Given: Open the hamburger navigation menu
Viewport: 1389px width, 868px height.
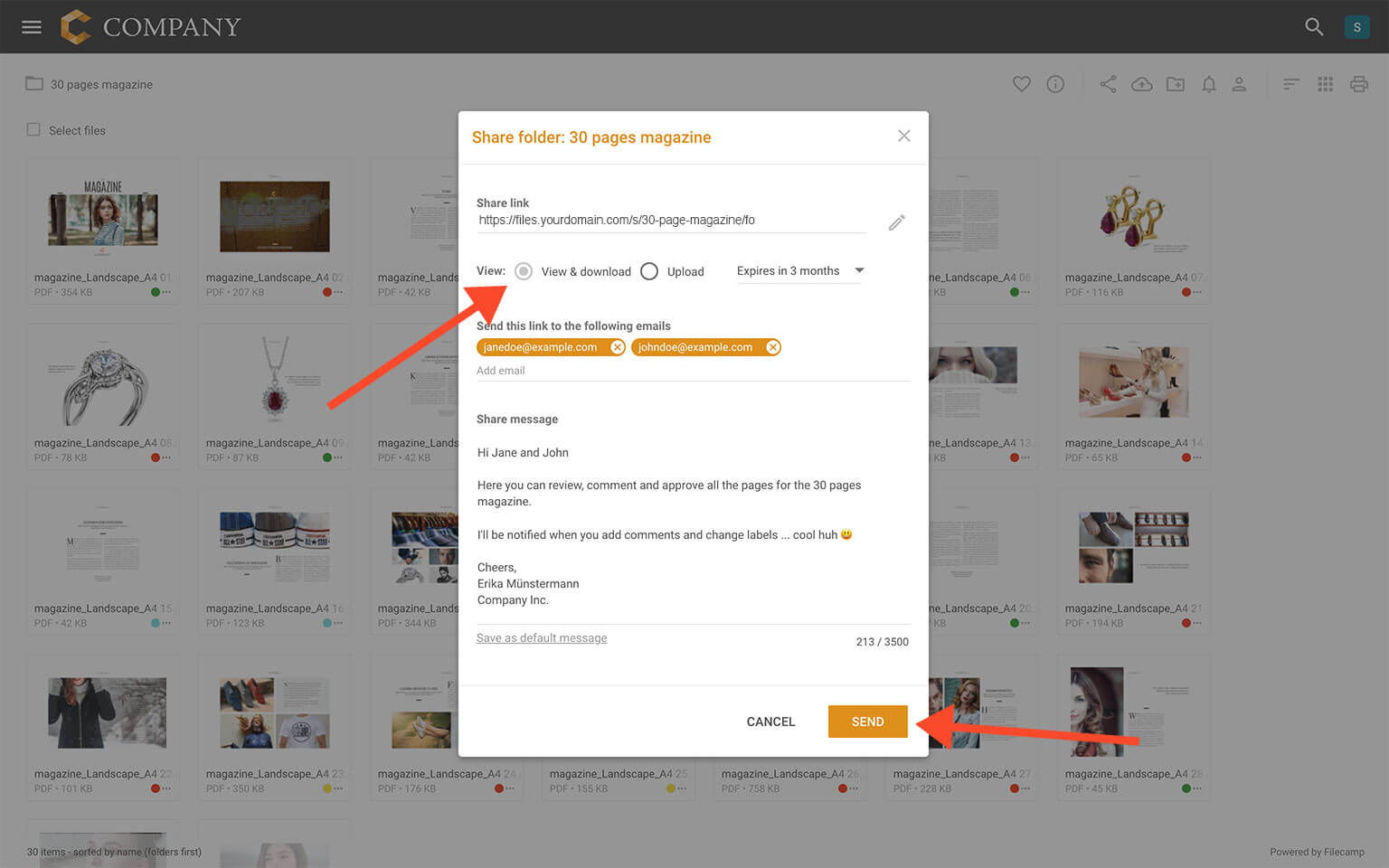Looking at the screenshot, I should (32, 27).
